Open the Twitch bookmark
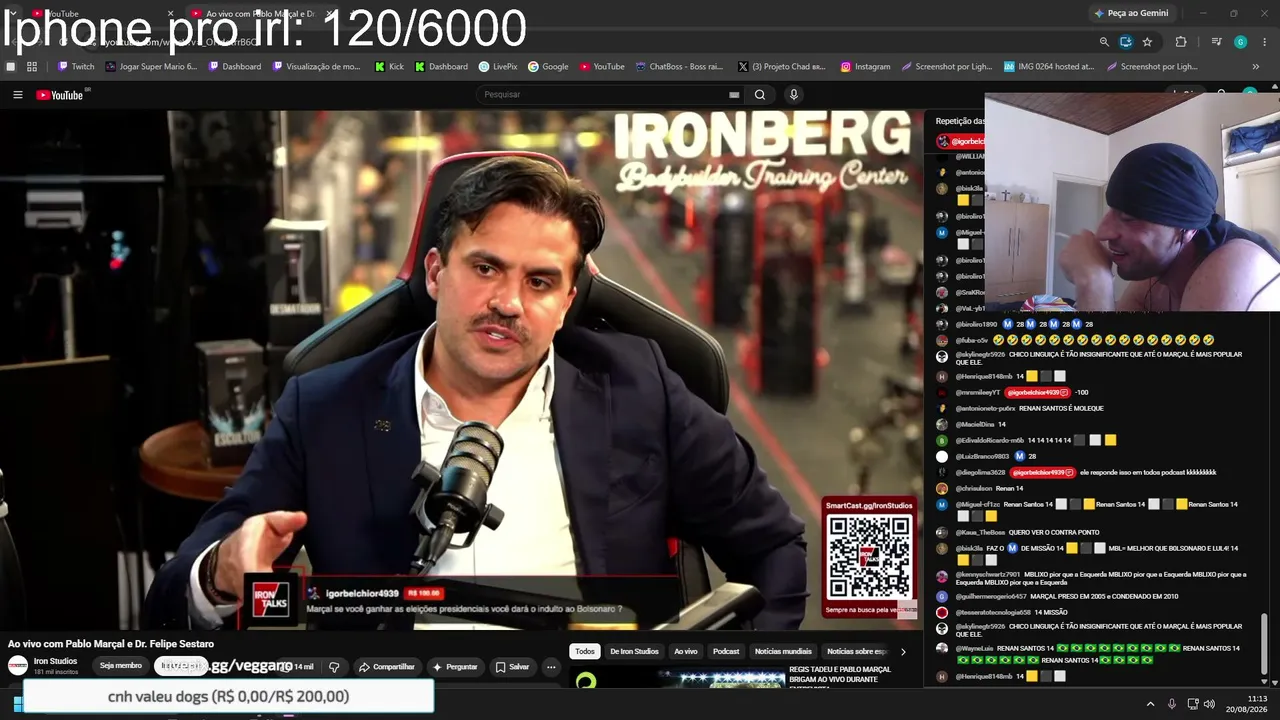Screen dimensions: 1280x720 76,67
